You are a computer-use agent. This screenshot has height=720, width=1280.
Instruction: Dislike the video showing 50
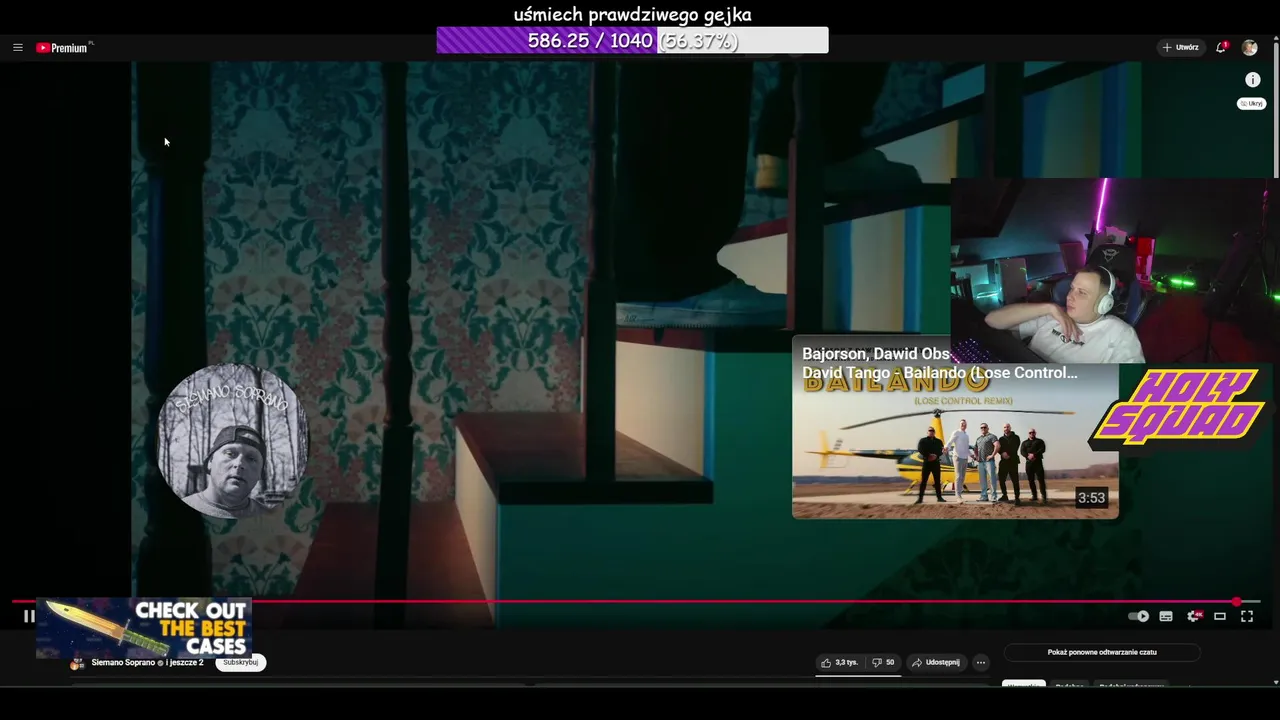tap(883, 662)
